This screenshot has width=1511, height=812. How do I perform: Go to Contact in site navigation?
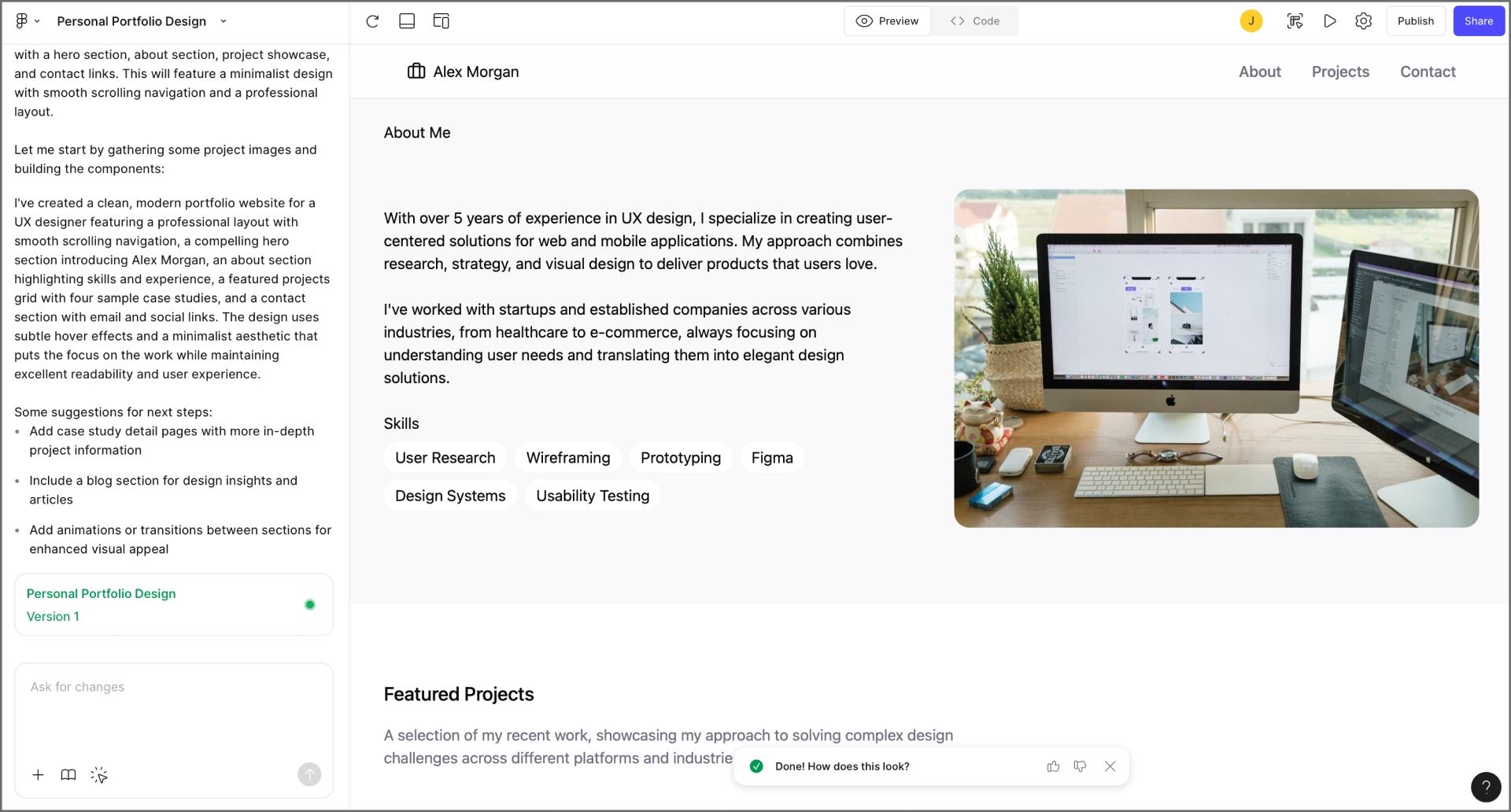point(1427,72)
